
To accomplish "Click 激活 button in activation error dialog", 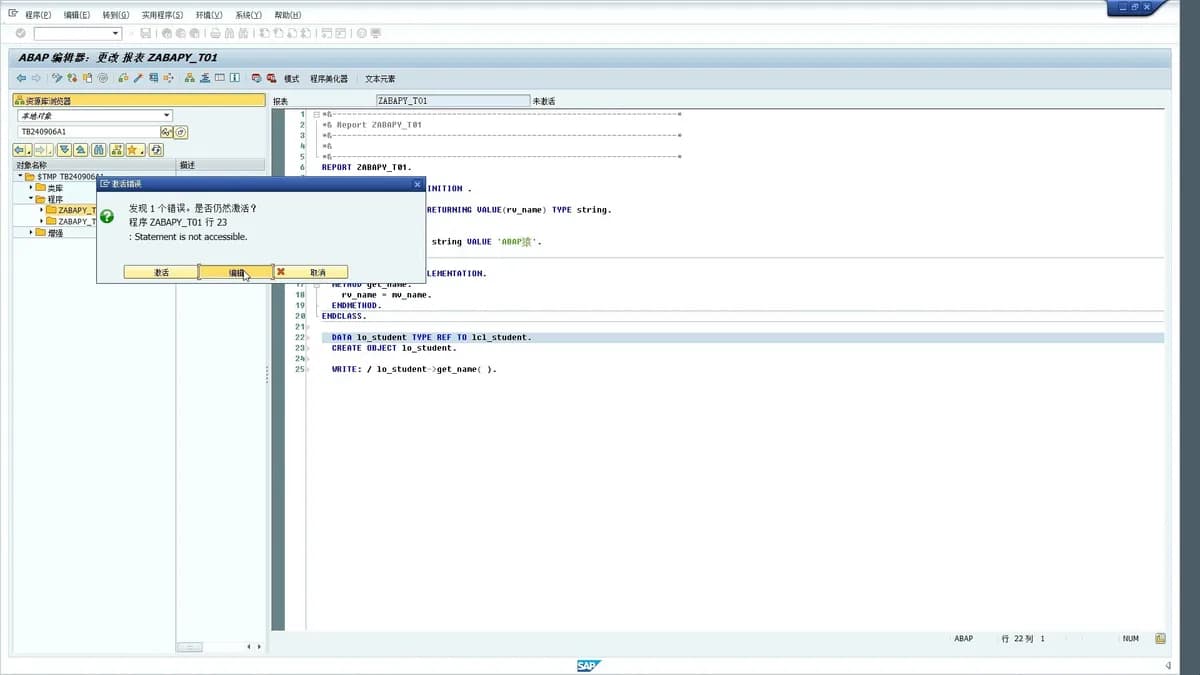I will (x=161, y=272).
